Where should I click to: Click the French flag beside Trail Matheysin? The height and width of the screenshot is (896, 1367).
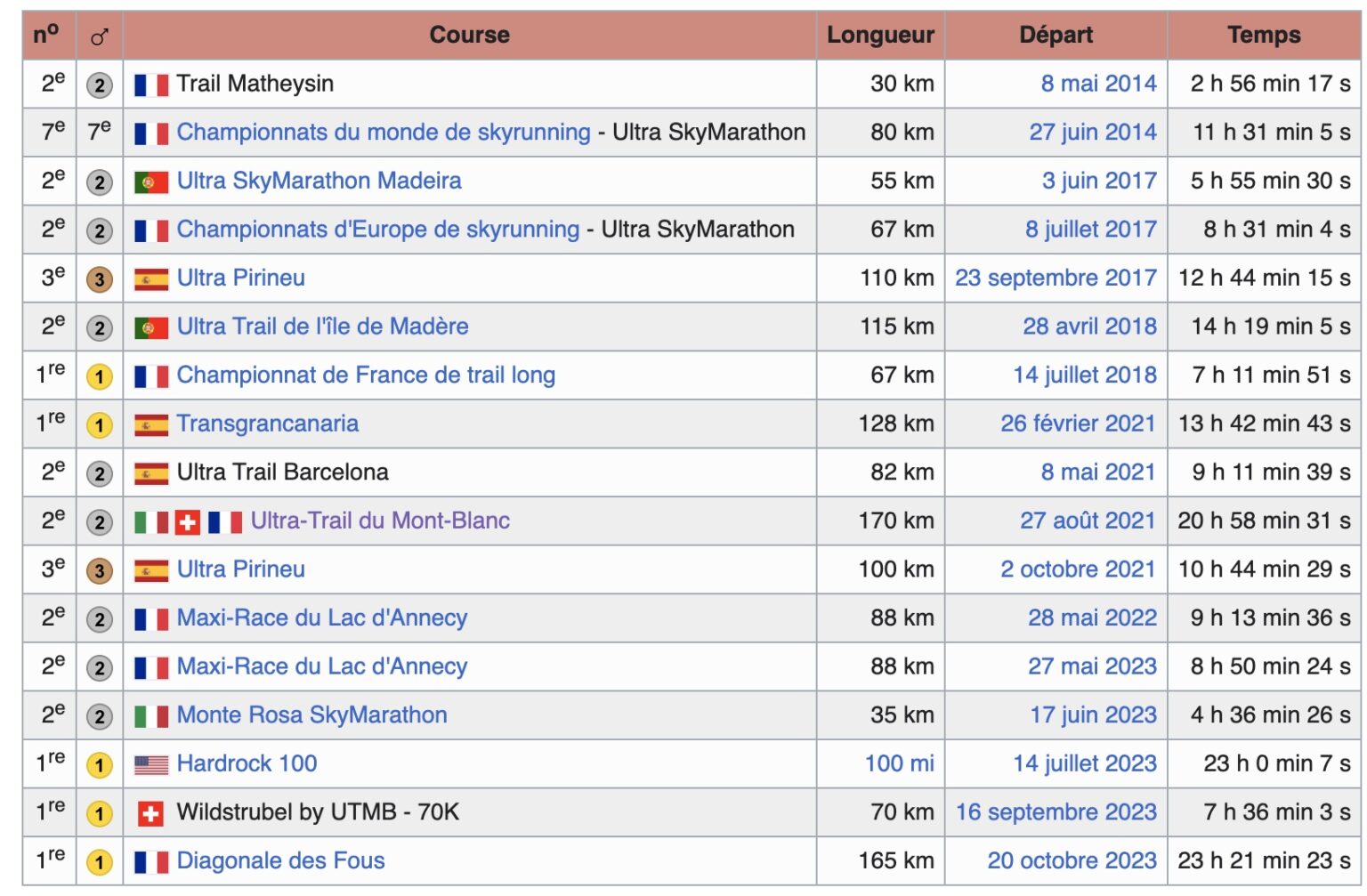(x=151, y=85)
